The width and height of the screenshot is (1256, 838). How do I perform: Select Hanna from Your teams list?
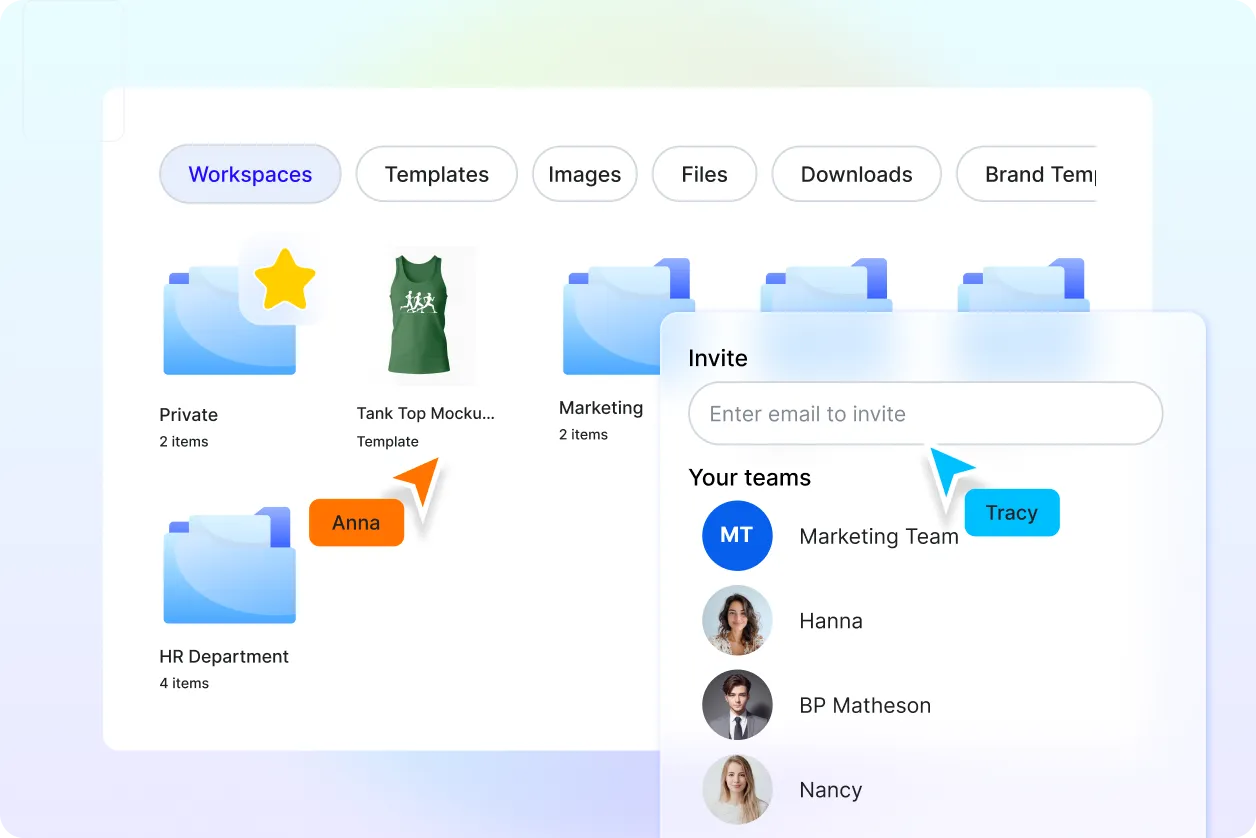click(831, 620)
